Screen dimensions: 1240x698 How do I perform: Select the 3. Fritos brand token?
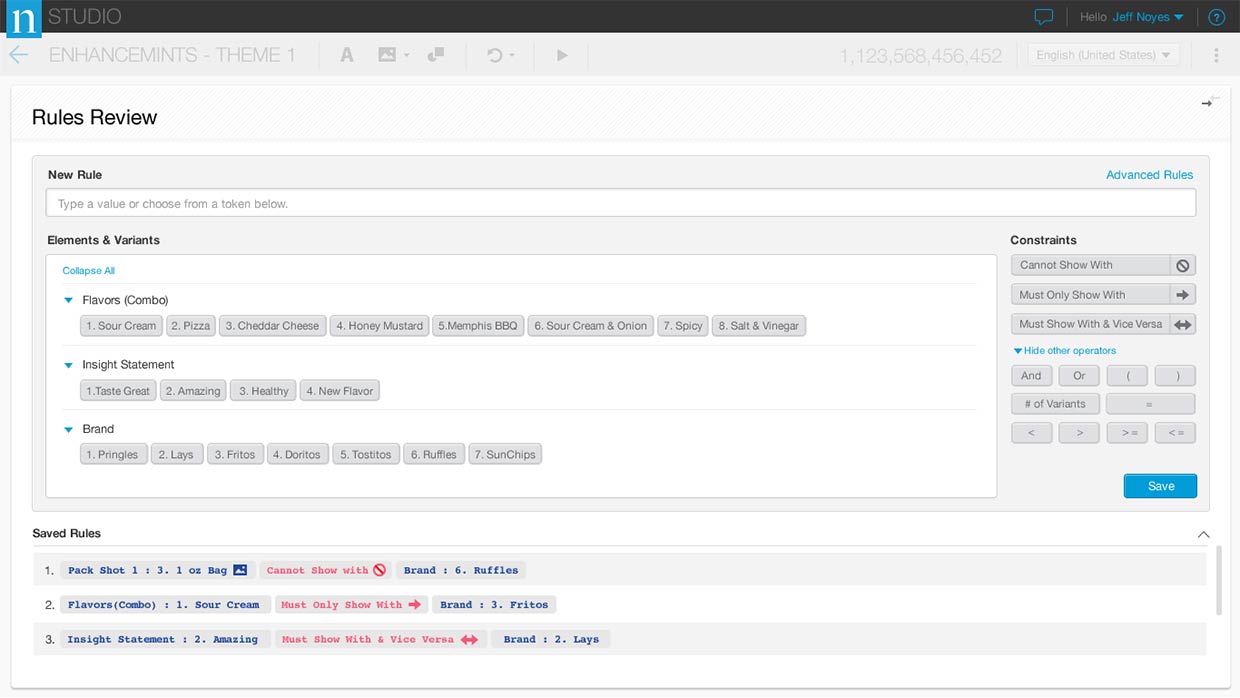(x=235, y=454)
